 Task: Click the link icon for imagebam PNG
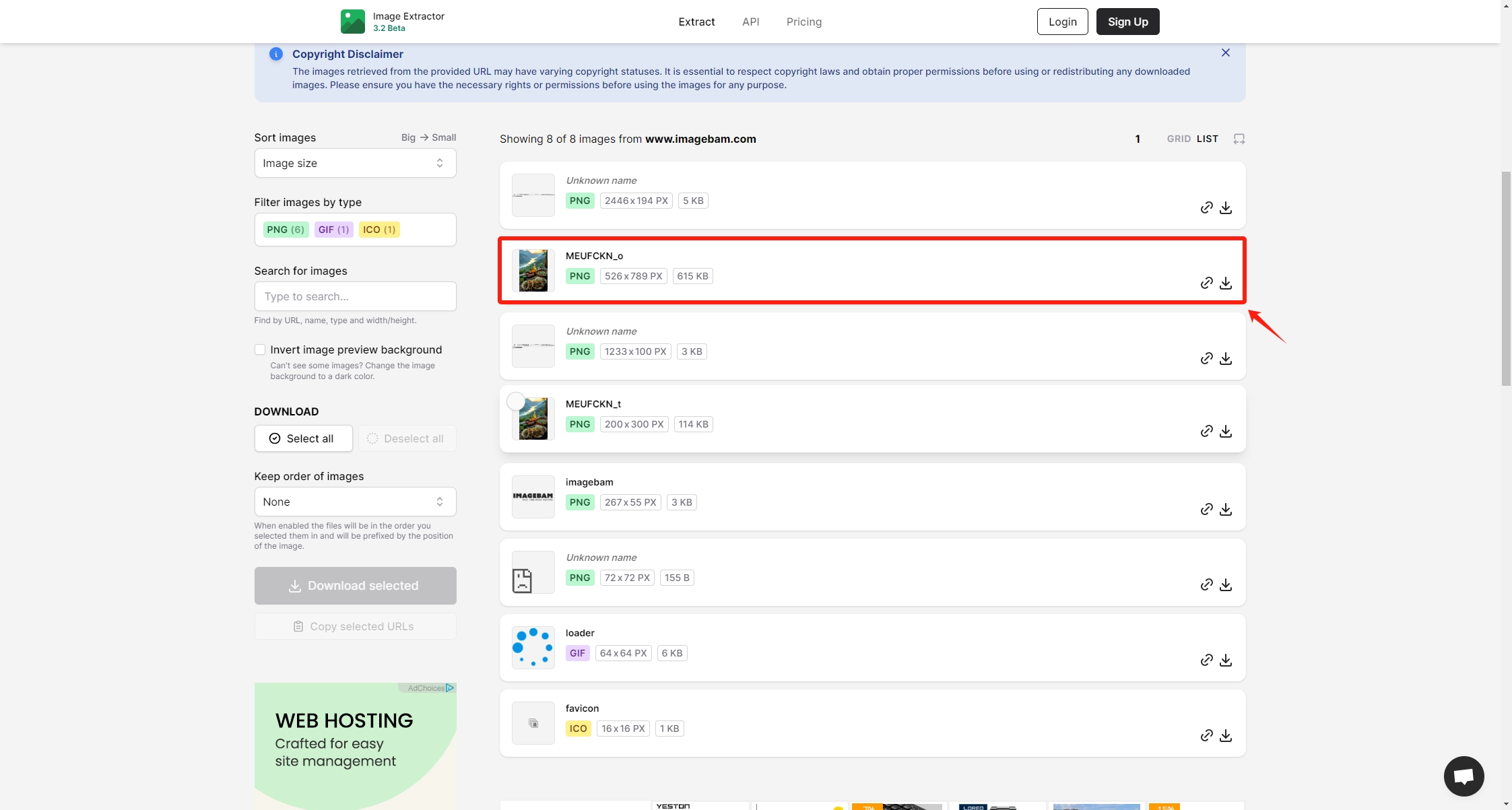click(1207, 509)
